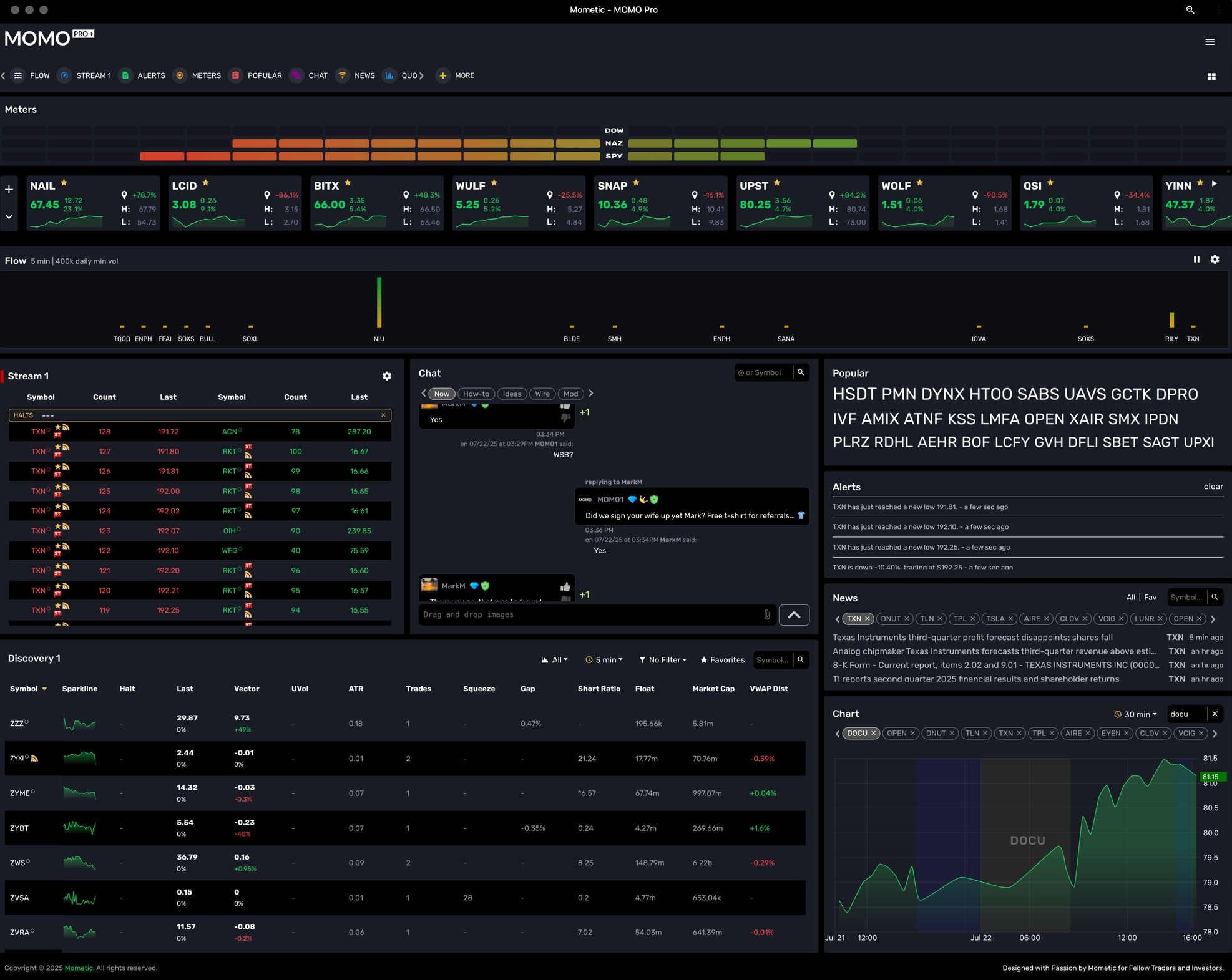Thumbs up MarkM's chat message
The image size is (1232, 980).
(565, 586)
